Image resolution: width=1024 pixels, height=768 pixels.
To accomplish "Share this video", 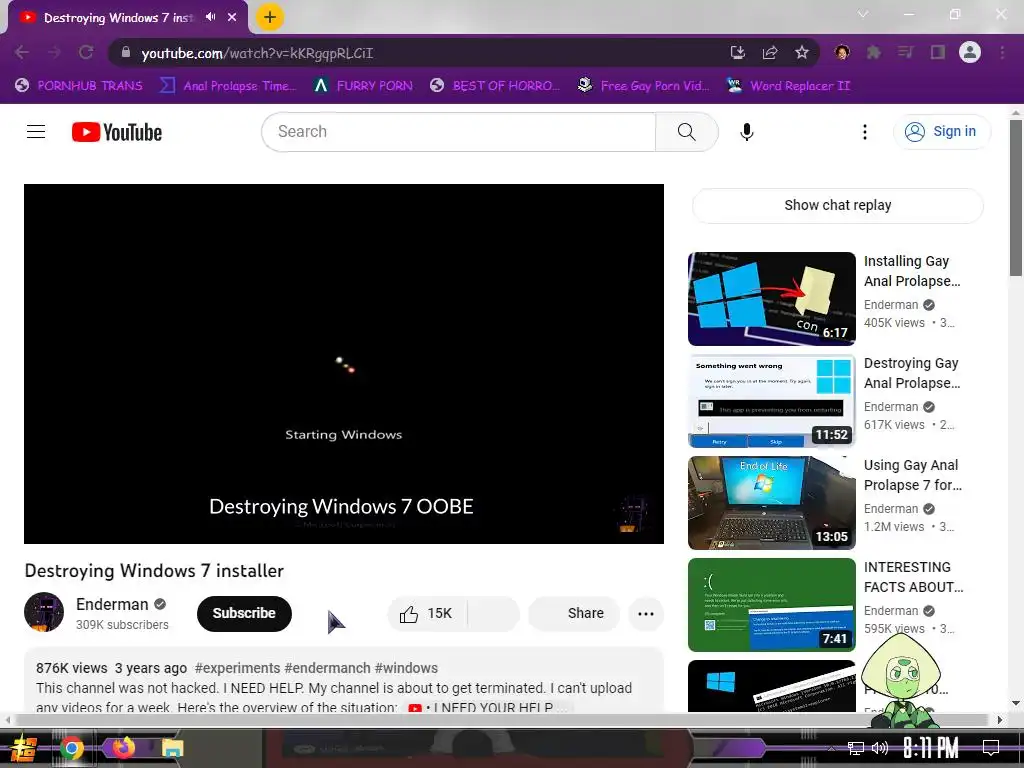I will [x=573, y=613].
